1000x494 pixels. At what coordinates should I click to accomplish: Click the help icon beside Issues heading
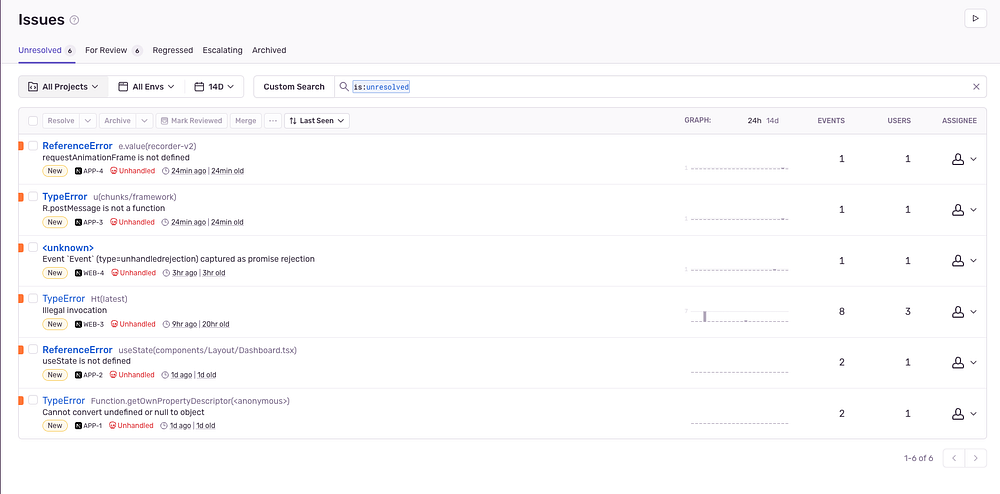(75, 20)
